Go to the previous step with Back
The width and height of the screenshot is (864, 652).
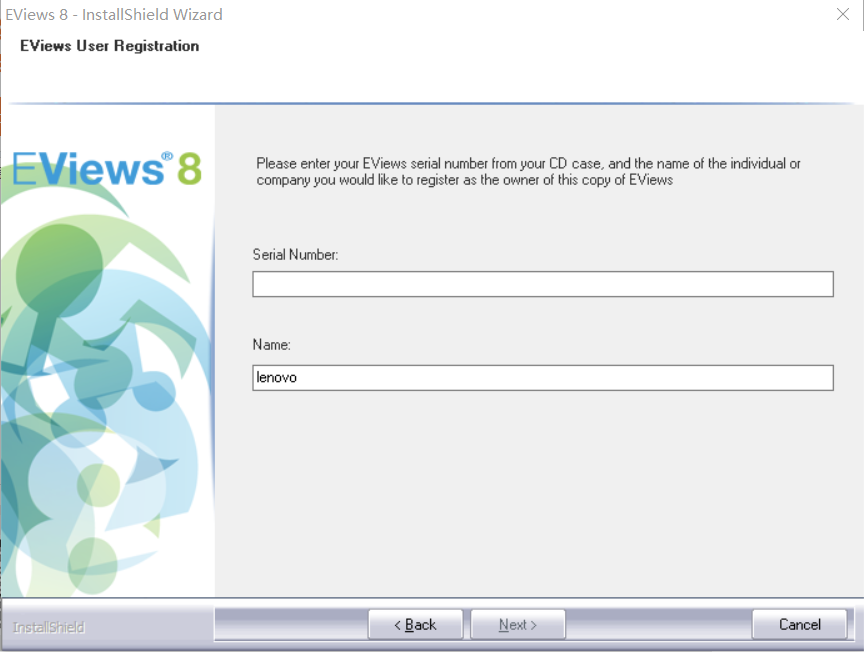coord(415,624)
